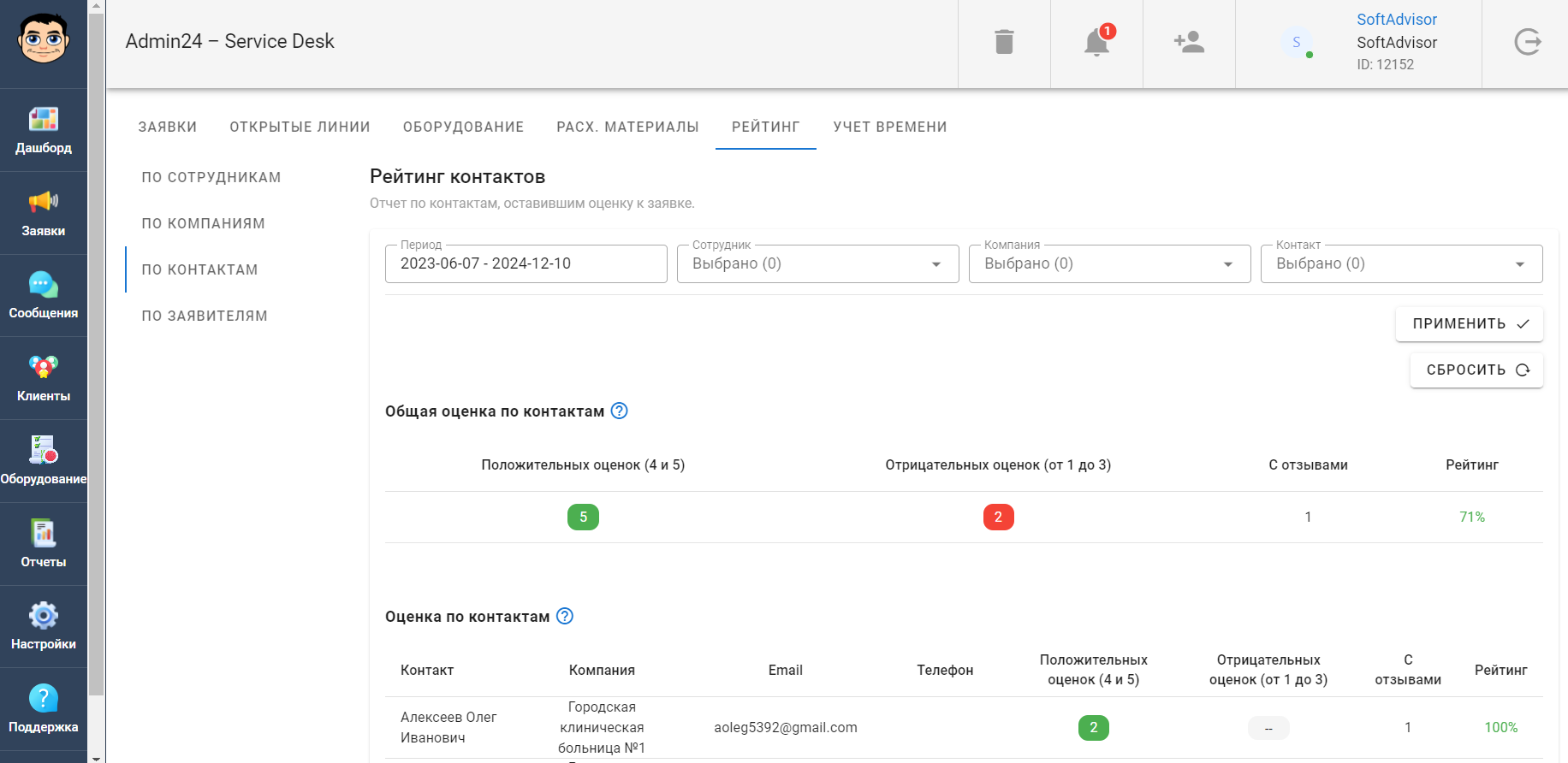
Task: Open Оборудование sidebar section
Action: [x=43, y=461]
